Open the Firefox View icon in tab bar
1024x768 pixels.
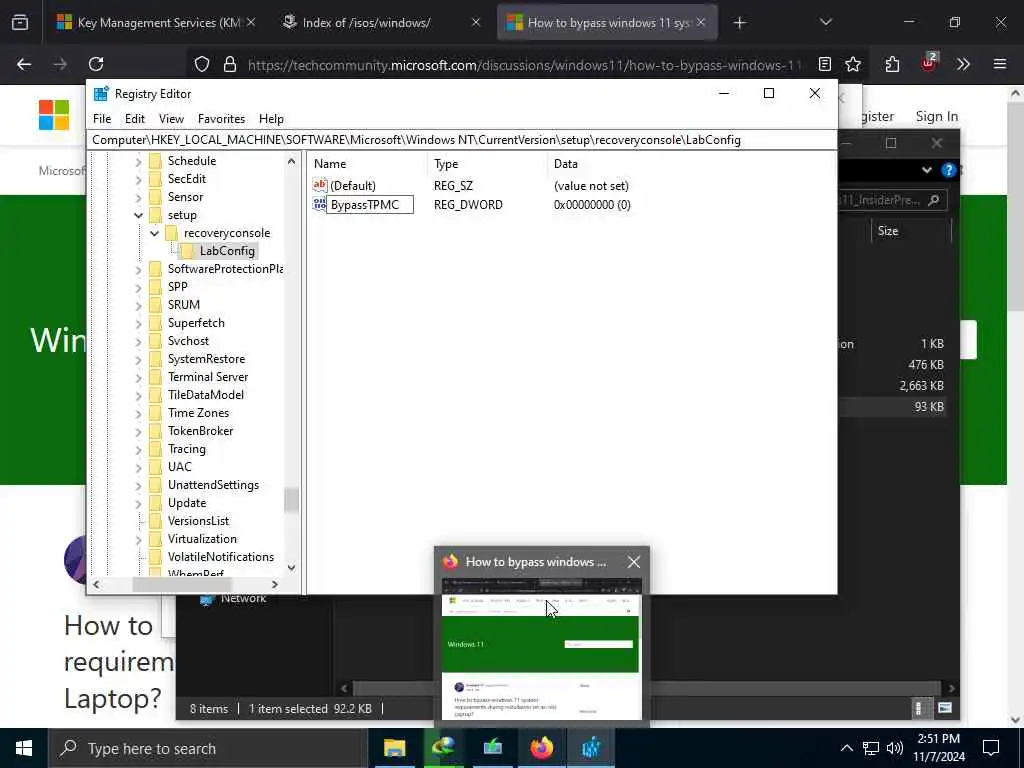20,23
